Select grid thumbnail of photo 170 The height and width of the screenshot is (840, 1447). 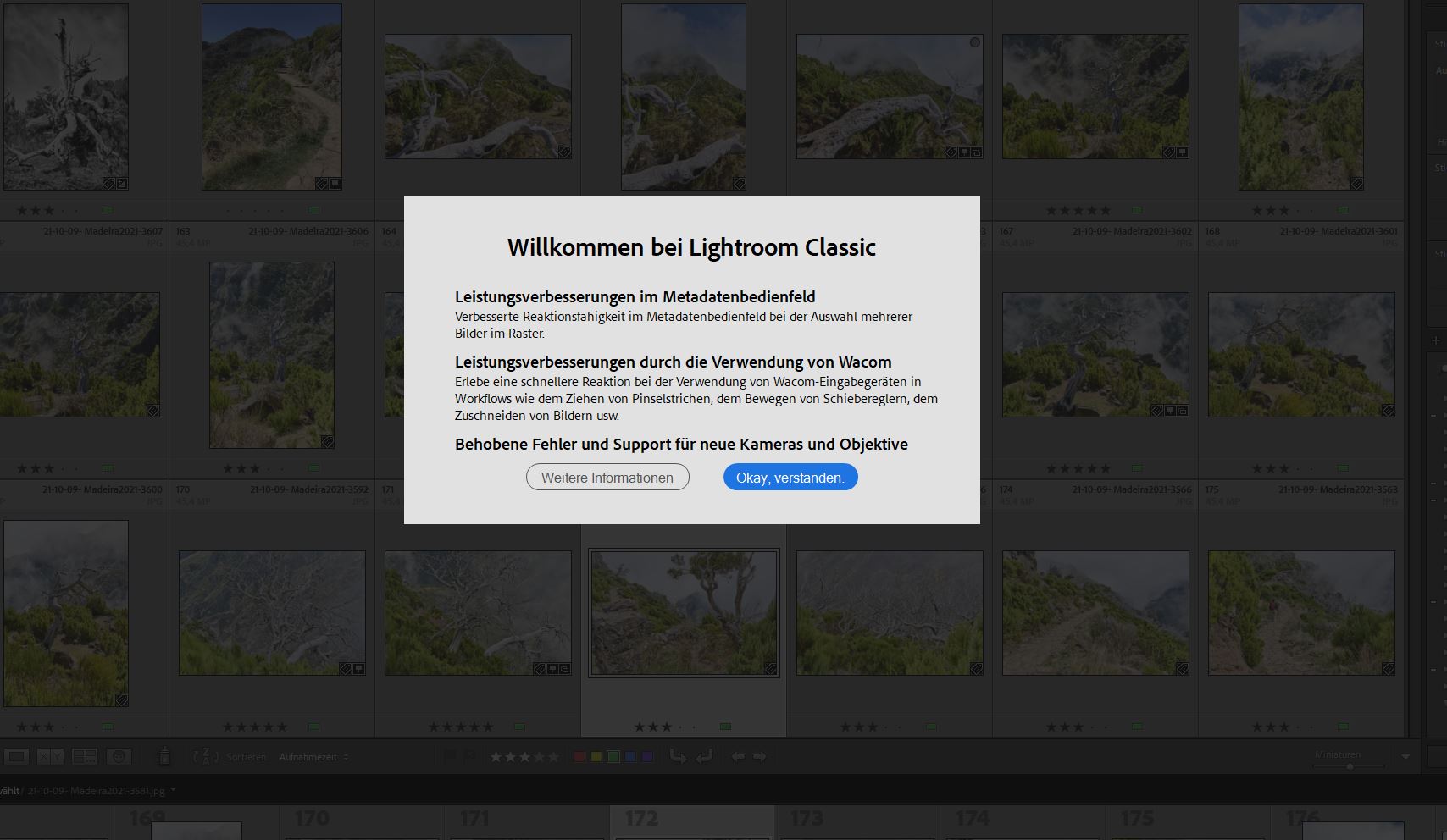tap(272, 613)
